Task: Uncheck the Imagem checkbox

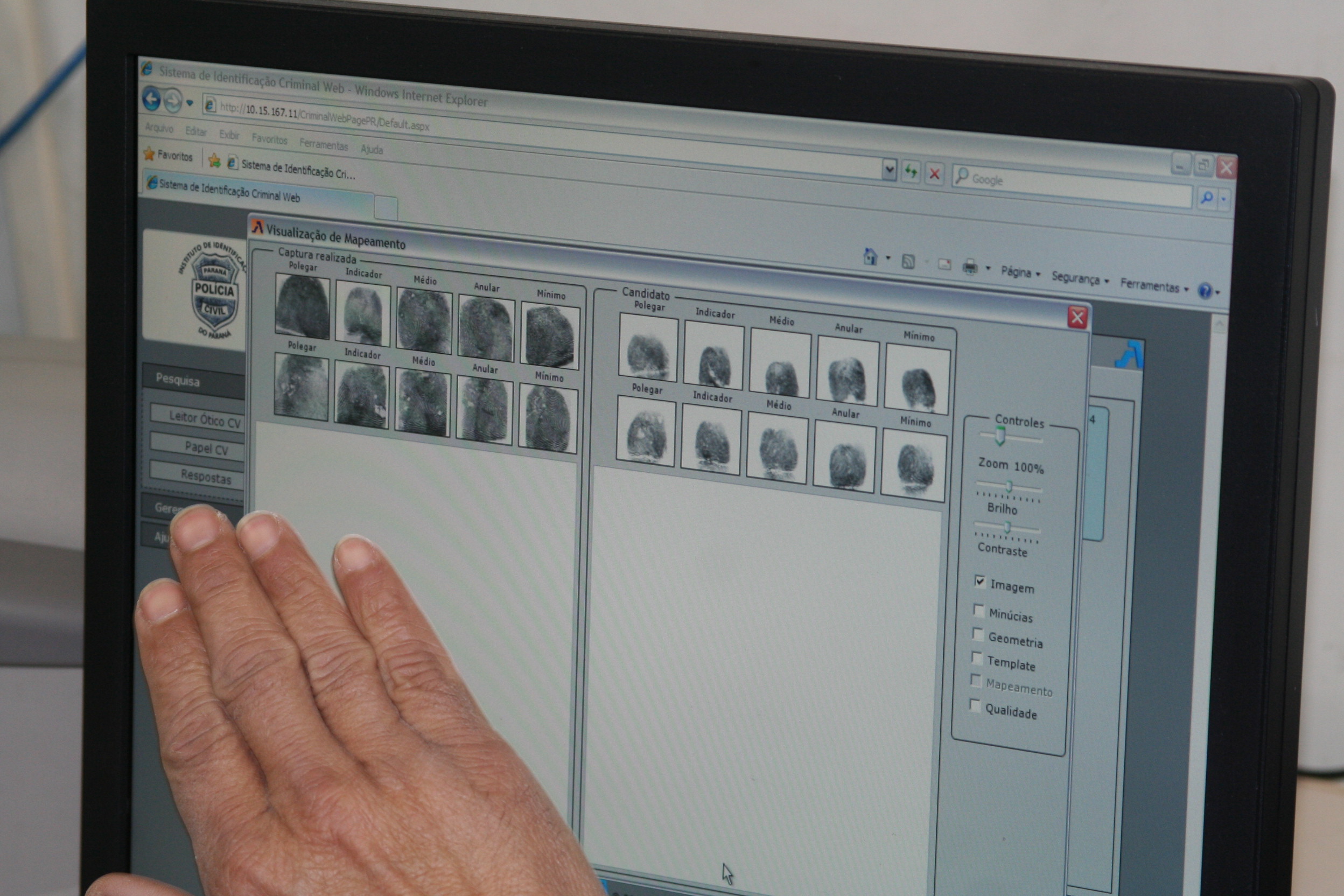Action: [979, 582]
